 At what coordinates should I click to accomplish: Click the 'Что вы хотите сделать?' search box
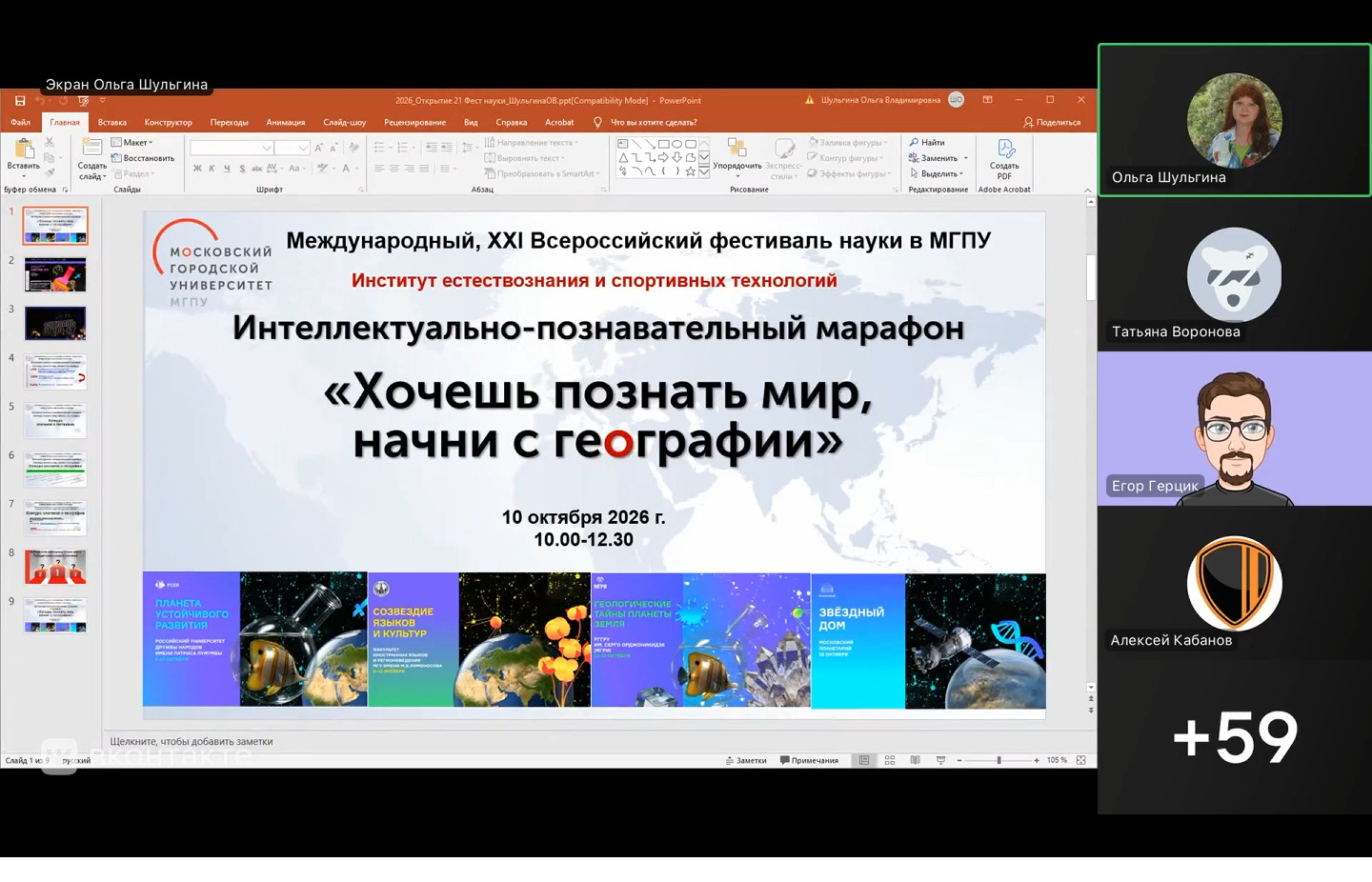646,122
